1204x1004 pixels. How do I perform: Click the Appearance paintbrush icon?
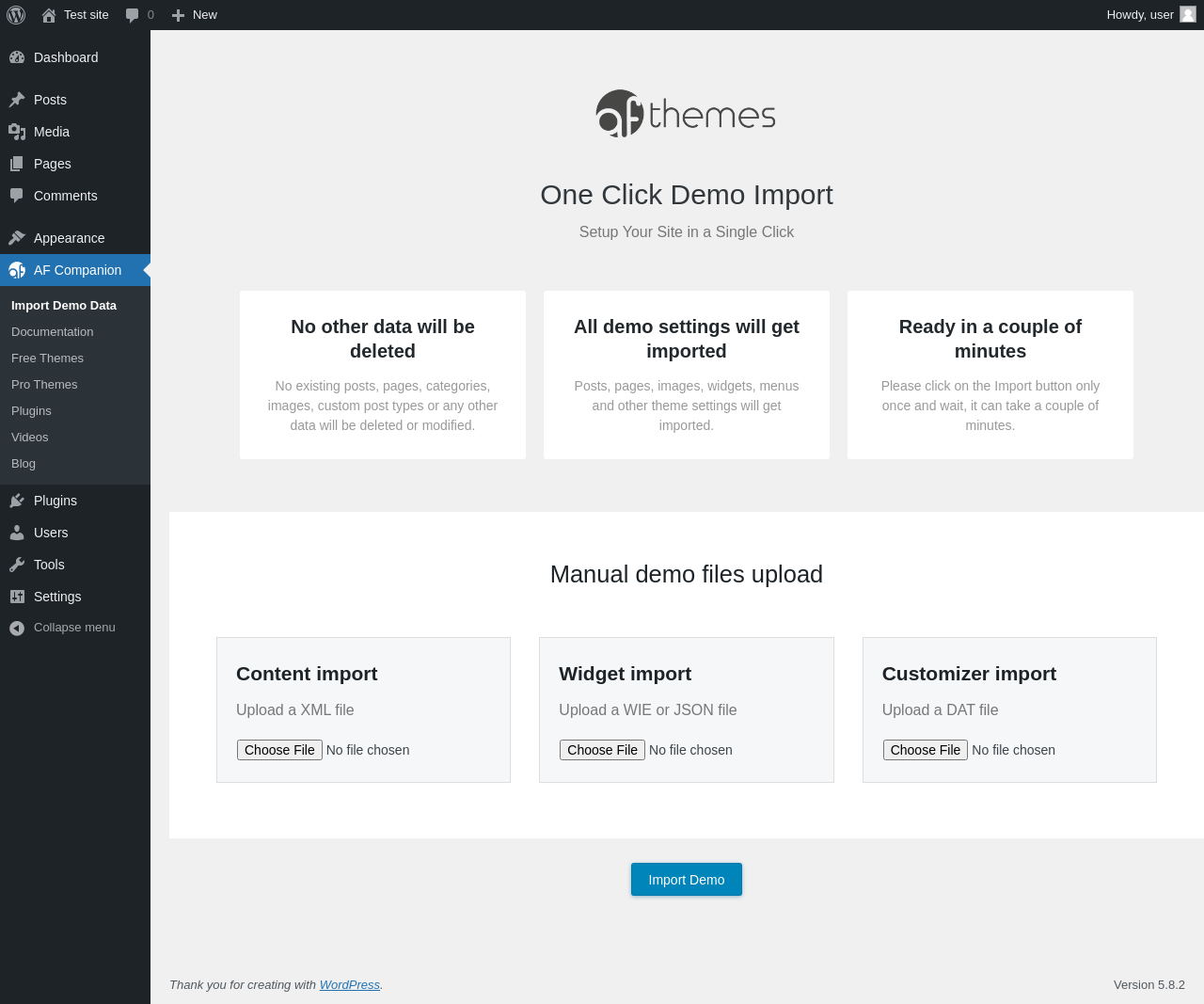point(17,238)
